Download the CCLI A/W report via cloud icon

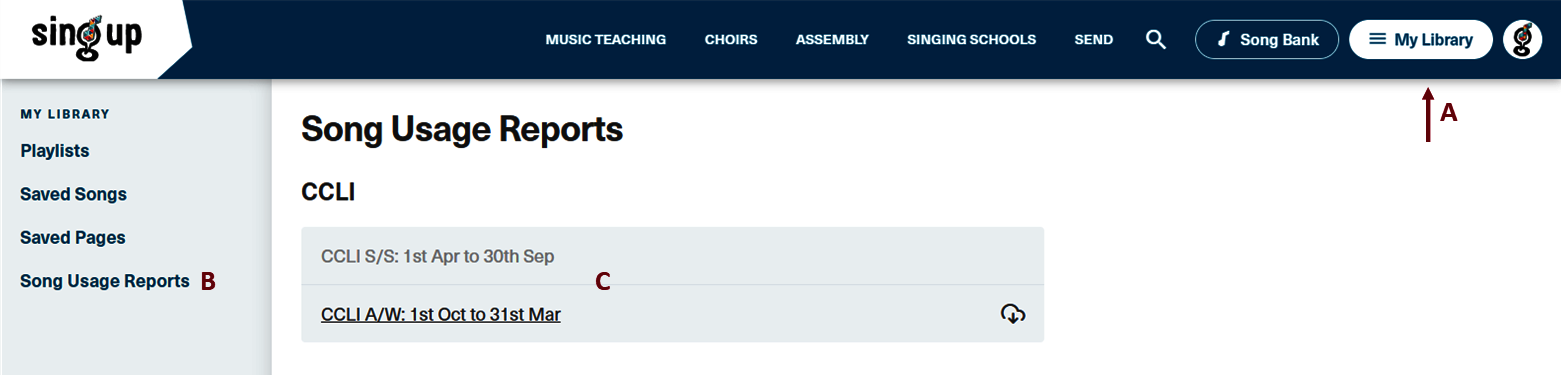pos(1013,314)
